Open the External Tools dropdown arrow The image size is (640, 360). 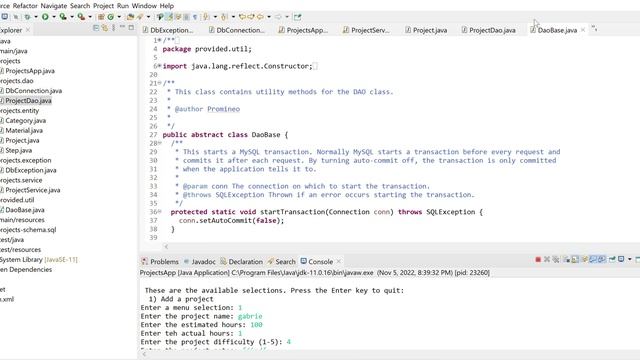pos(90,17)
